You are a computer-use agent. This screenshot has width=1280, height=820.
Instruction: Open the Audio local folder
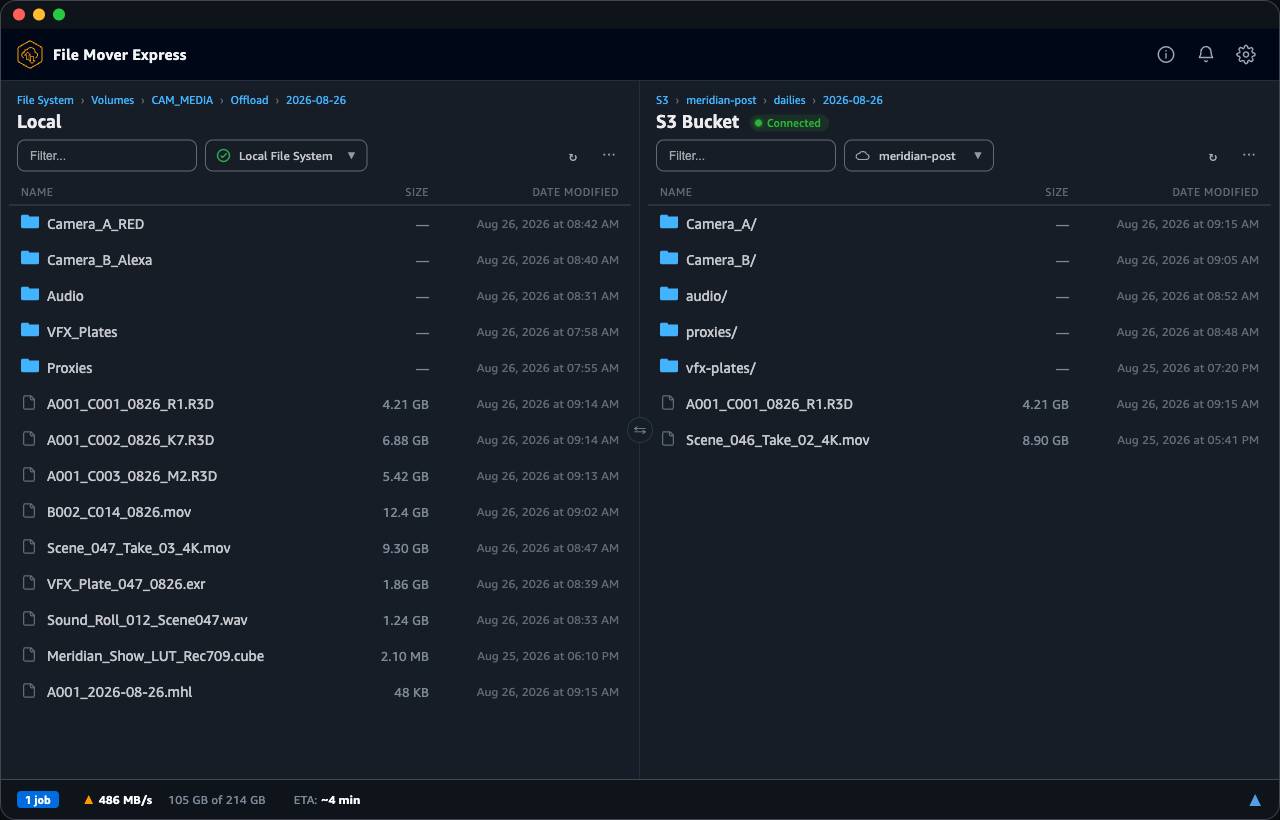pos(320,296)
